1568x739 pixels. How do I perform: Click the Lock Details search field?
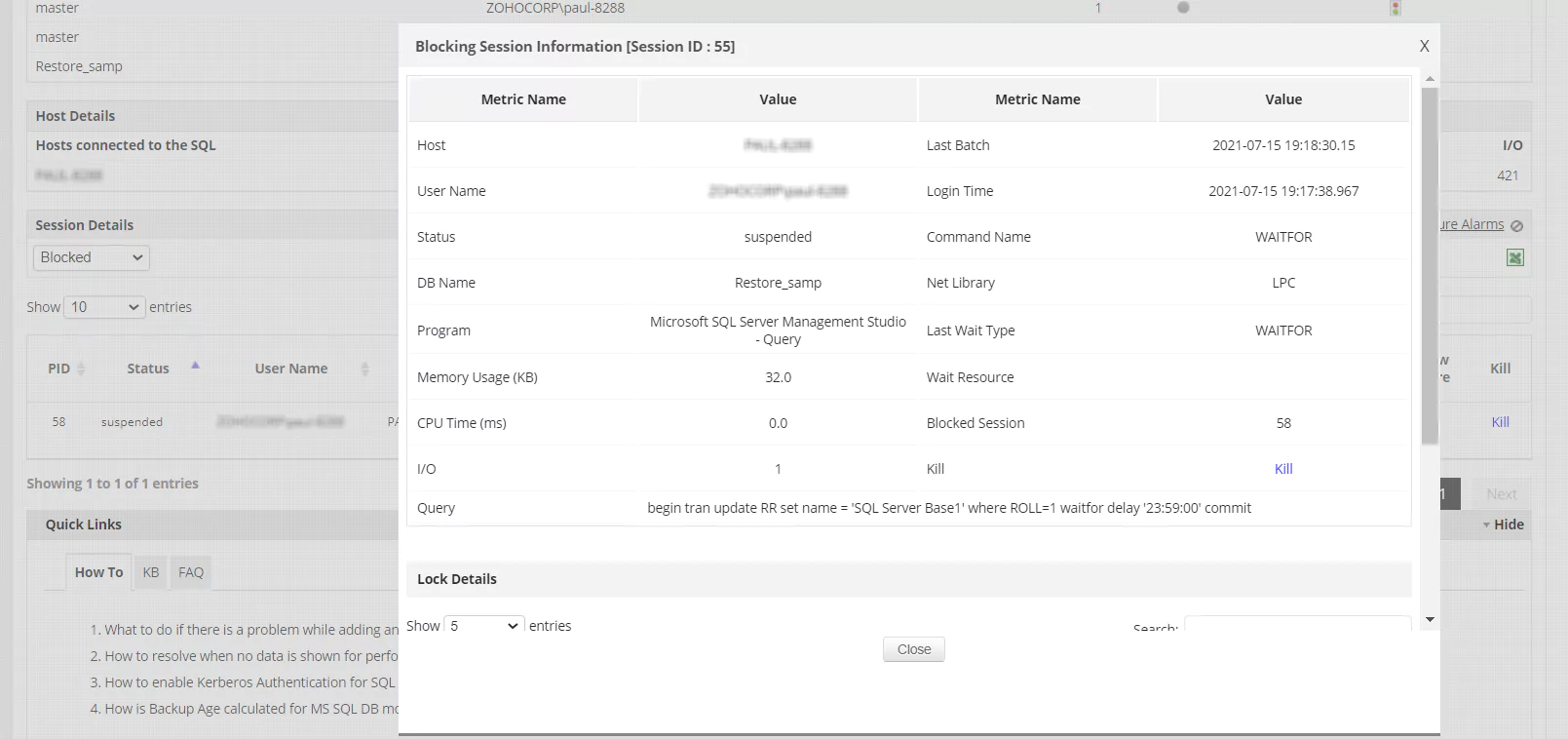[x=1297, y=624]
